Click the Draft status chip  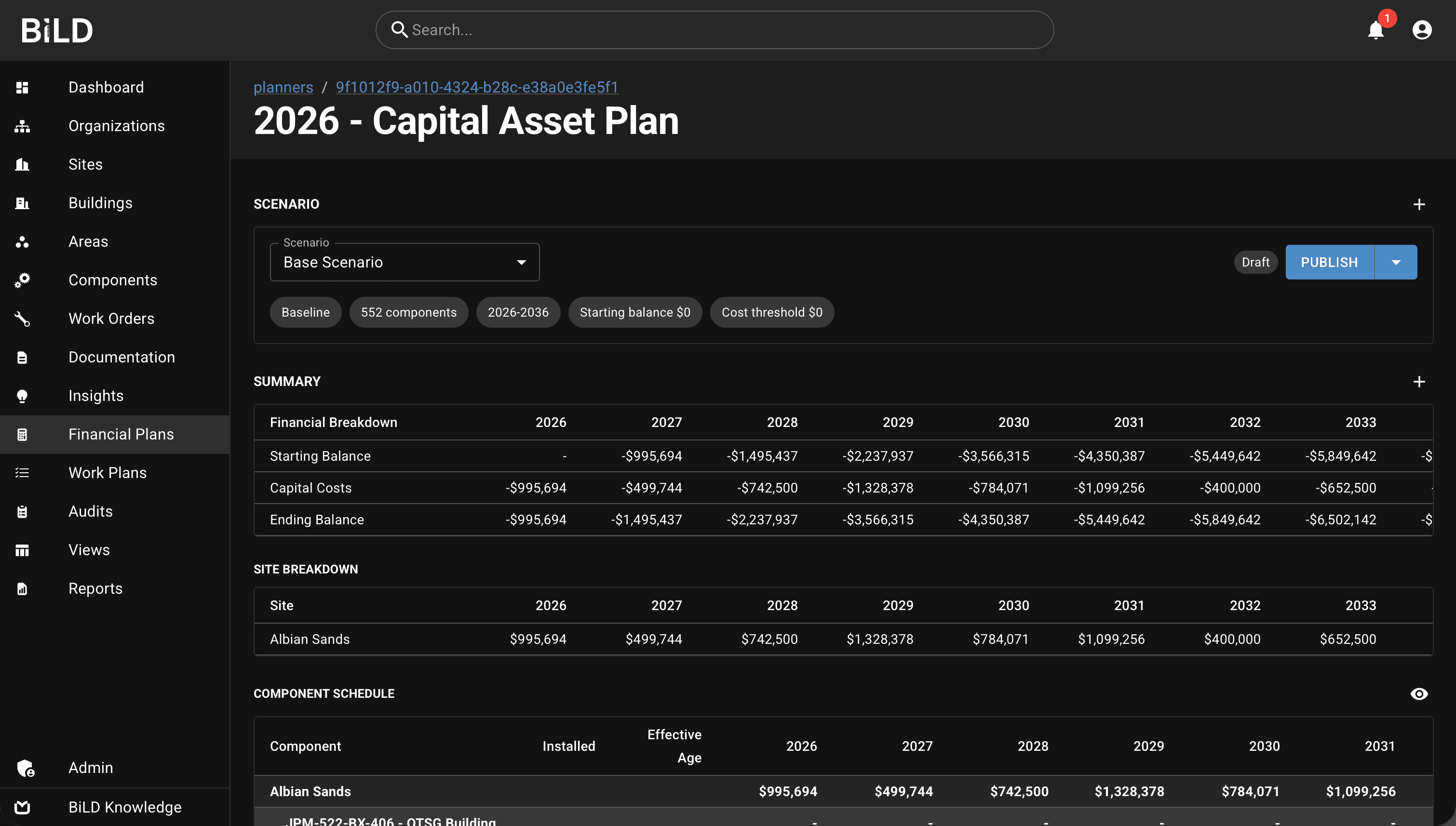pos(1255,262)
